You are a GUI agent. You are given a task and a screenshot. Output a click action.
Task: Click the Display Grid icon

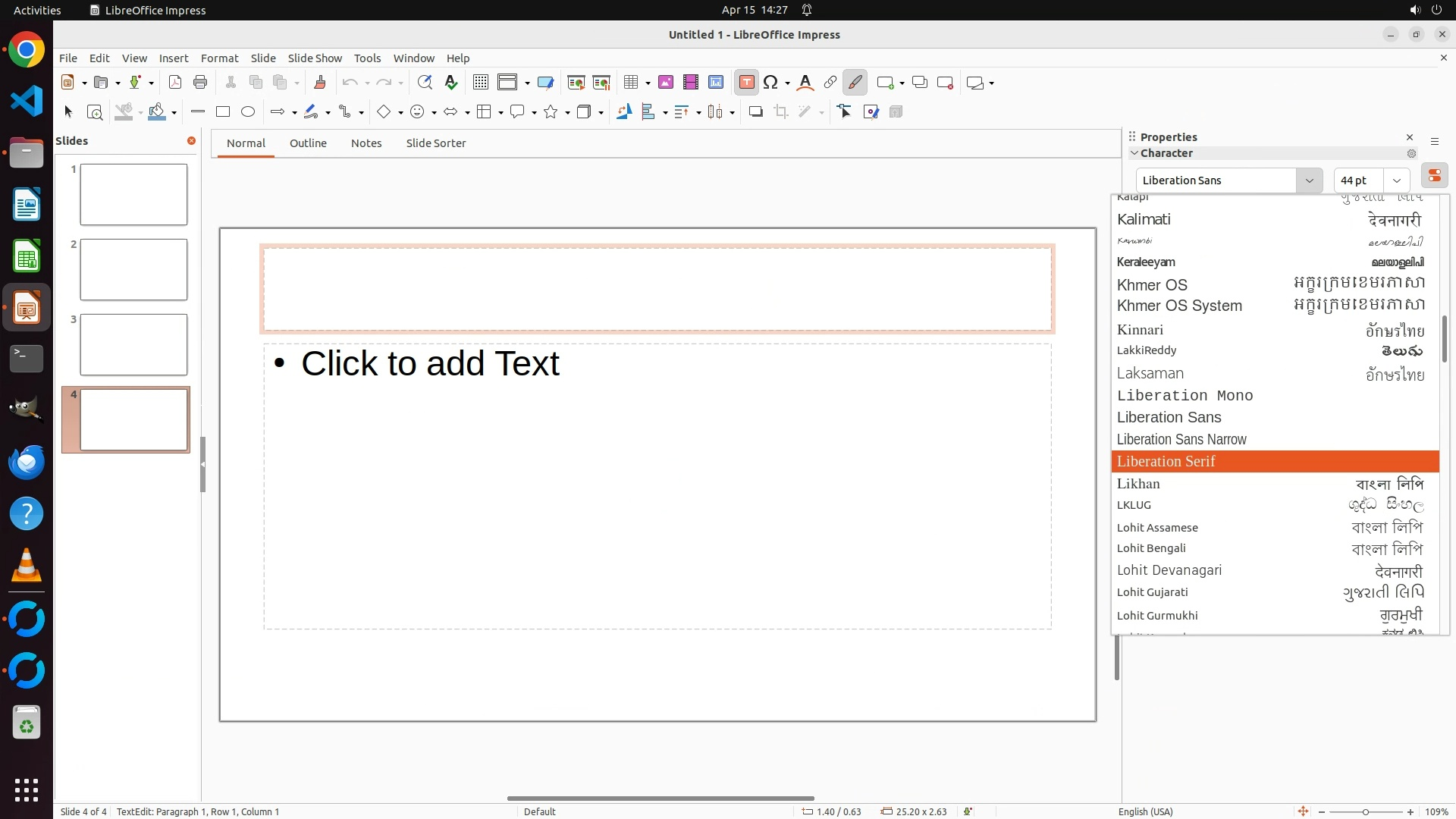[x=481, y=83]
